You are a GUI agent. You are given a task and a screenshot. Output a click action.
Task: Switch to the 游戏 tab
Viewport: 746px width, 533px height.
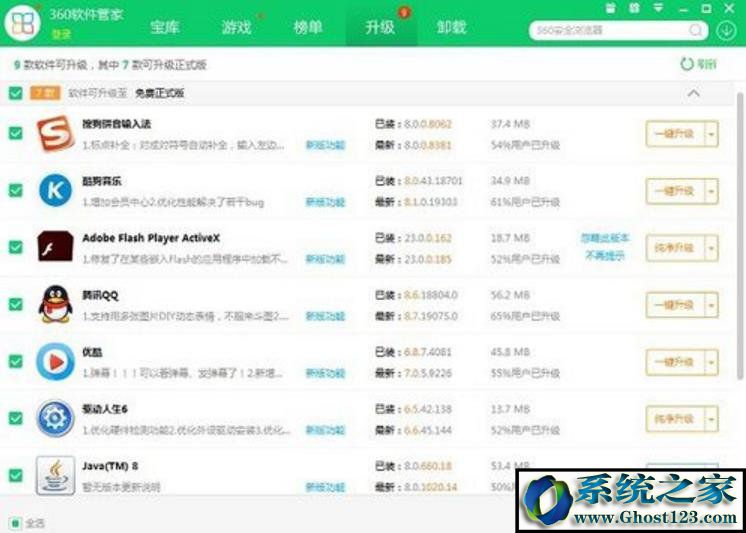point(236,27)
